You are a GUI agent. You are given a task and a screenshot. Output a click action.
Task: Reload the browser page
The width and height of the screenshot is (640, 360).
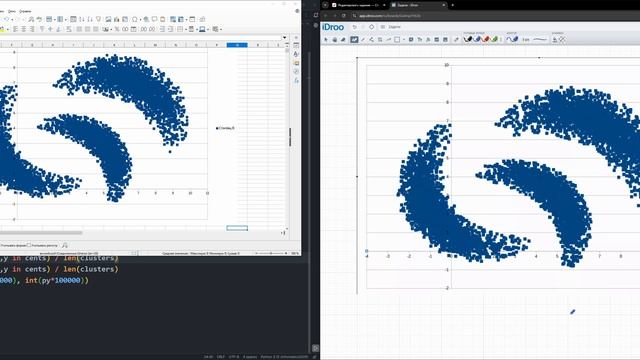[x=344, y=16]
